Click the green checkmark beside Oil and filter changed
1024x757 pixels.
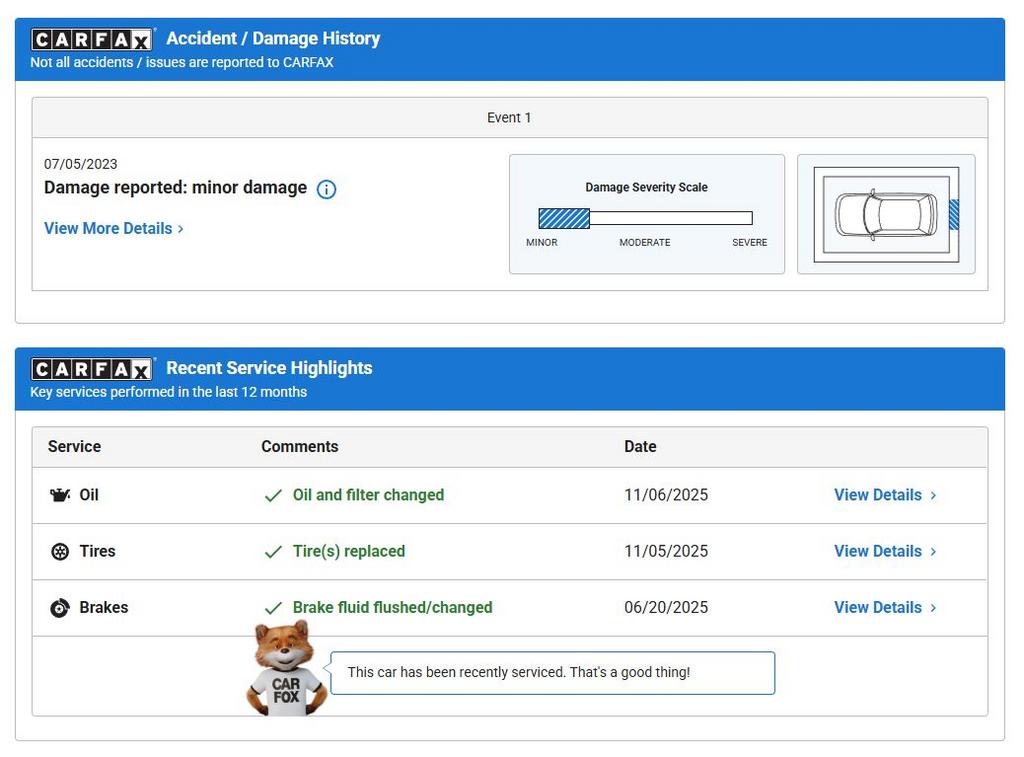(x=273, y=496)
